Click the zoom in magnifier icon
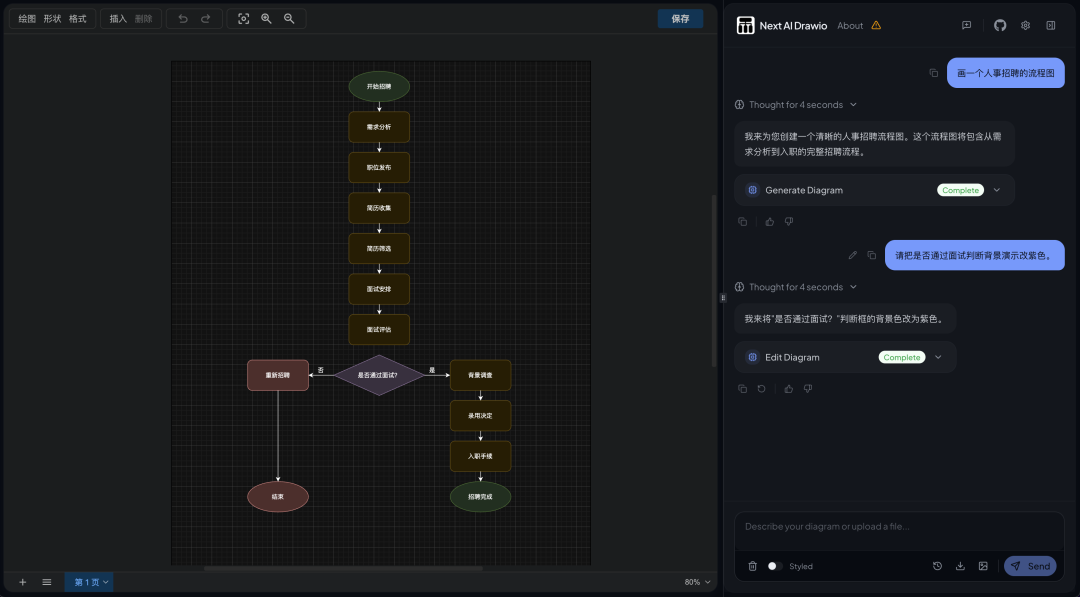The image size is (1080, 597). tap(266, 19)
